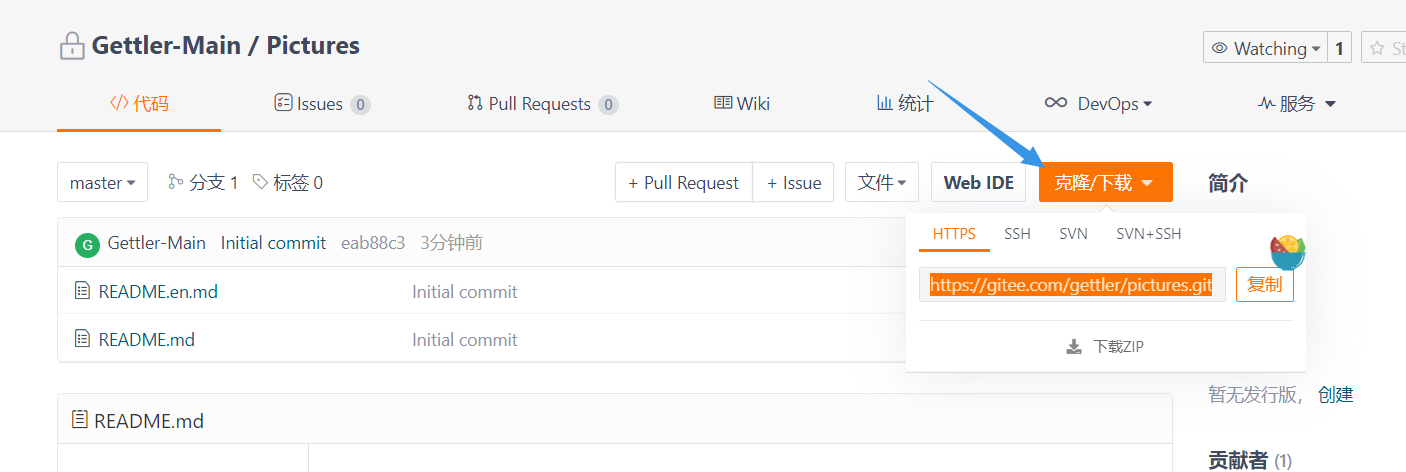Click the tag icon beside 标签 0
Screen dimensions: 1406x472
tap(260, 182)
